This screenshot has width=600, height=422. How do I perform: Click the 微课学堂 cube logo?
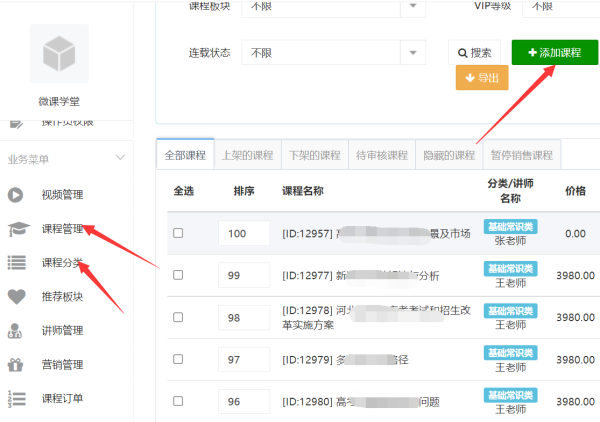(59, 54)
